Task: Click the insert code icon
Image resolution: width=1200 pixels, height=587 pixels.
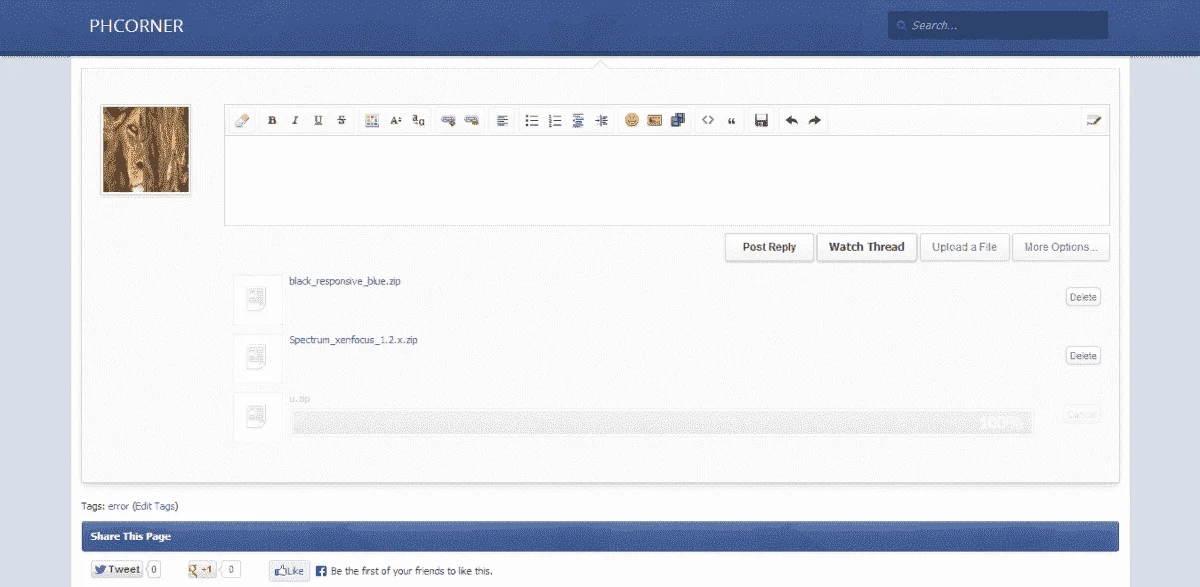Action: point(708,120)
